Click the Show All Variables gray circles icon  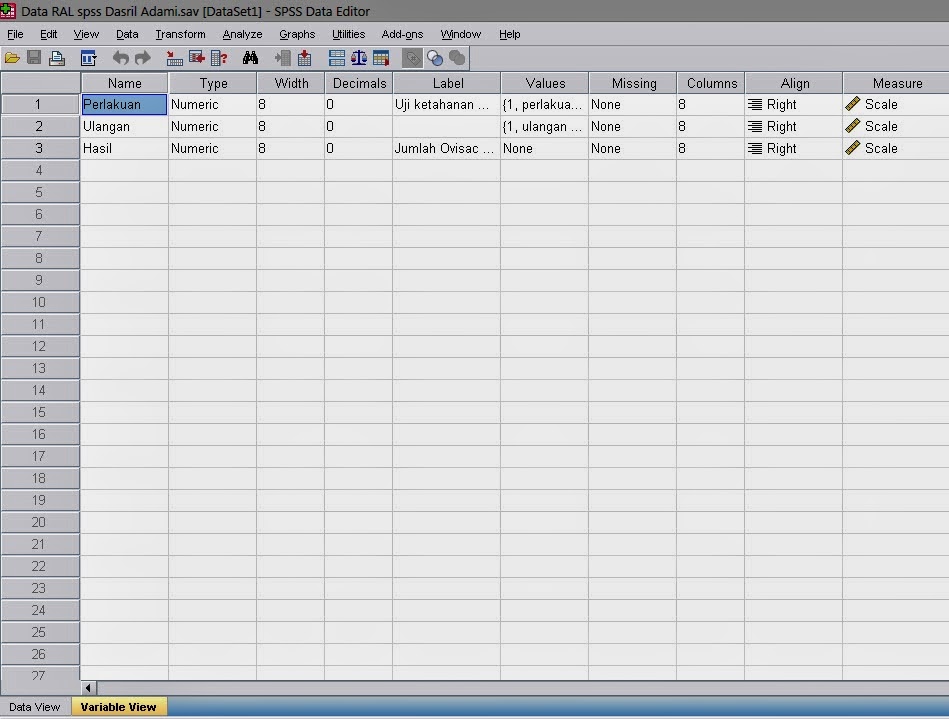click(458, 58)
